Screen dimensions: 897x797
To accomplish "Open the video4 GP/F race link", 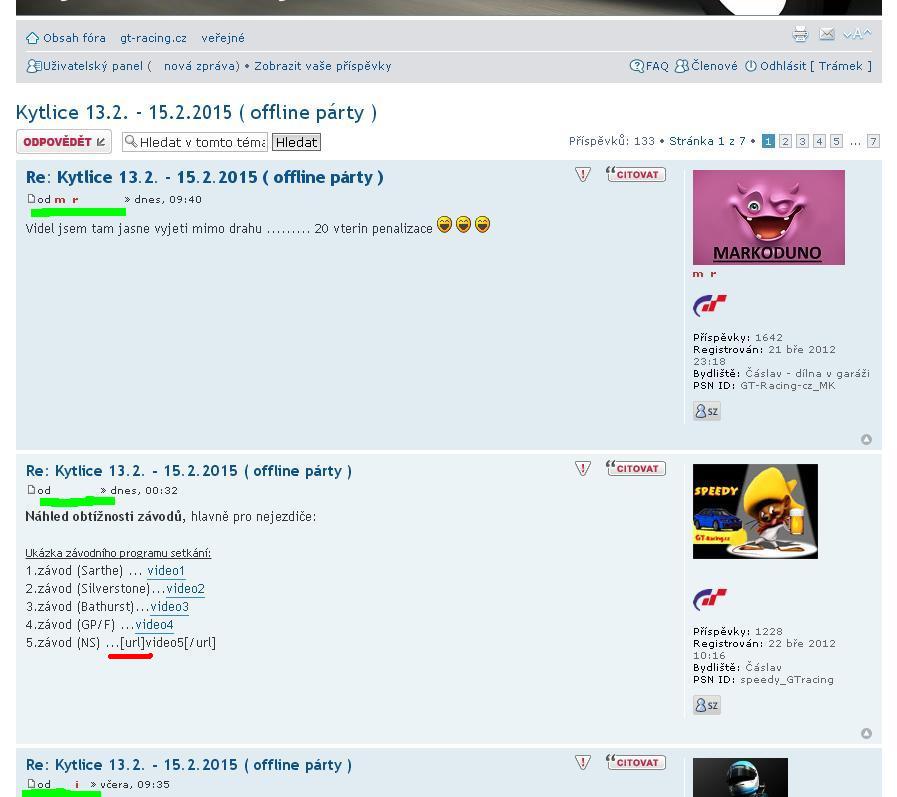I will 154,625.
